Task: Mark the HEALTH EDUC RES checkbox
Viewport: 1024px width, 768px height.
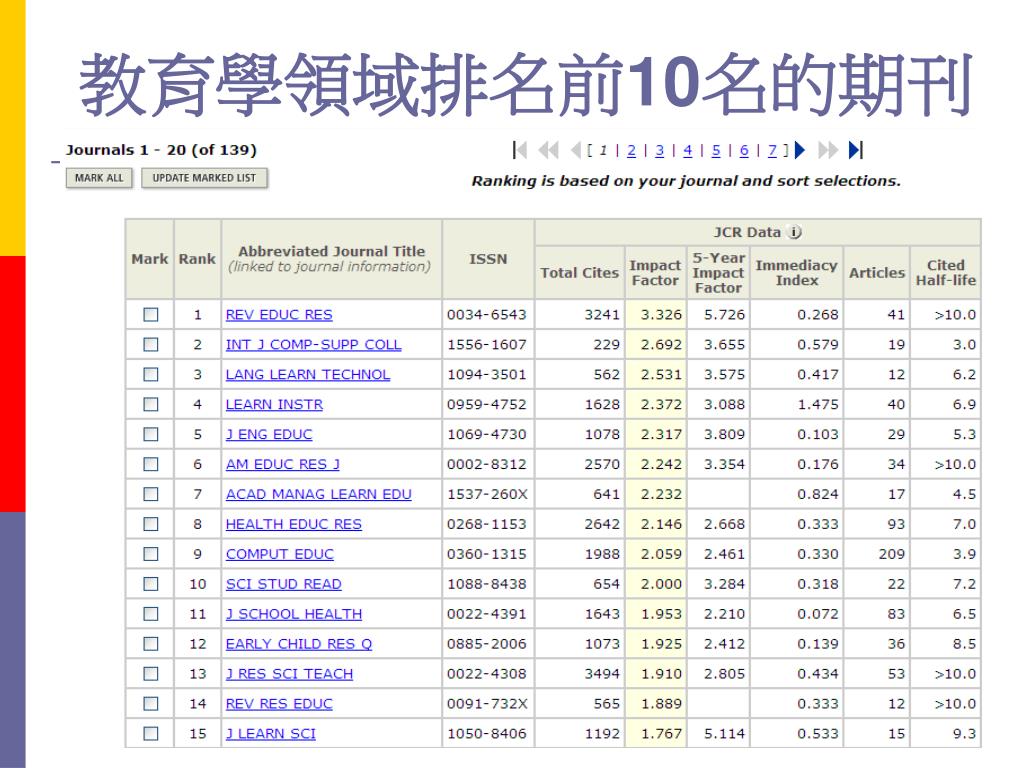Action: click(x=151, y=524)
